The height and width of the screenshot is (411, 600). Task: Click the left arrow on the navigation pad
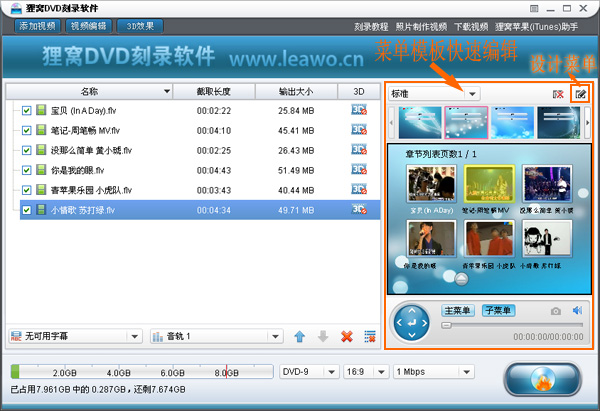399,323
